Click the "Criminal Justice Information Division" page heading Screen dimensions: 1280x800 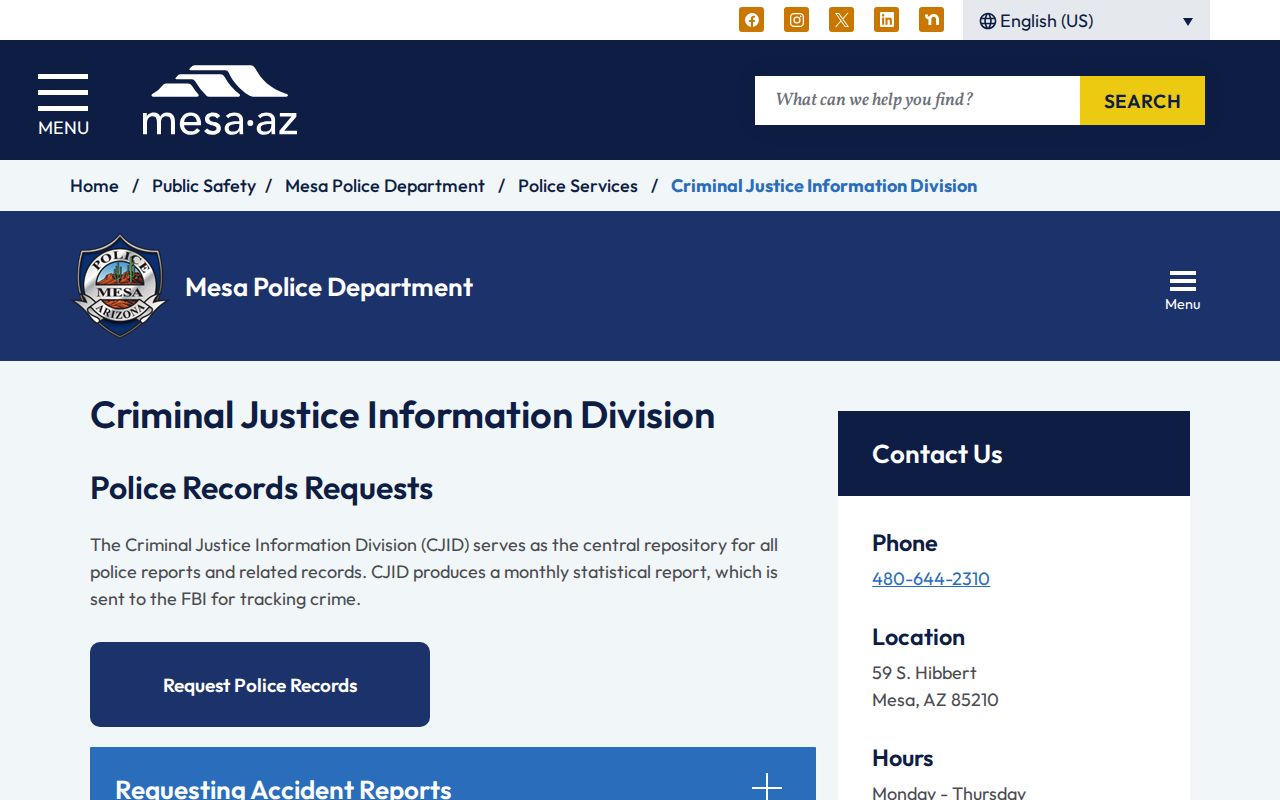(403, 415)
